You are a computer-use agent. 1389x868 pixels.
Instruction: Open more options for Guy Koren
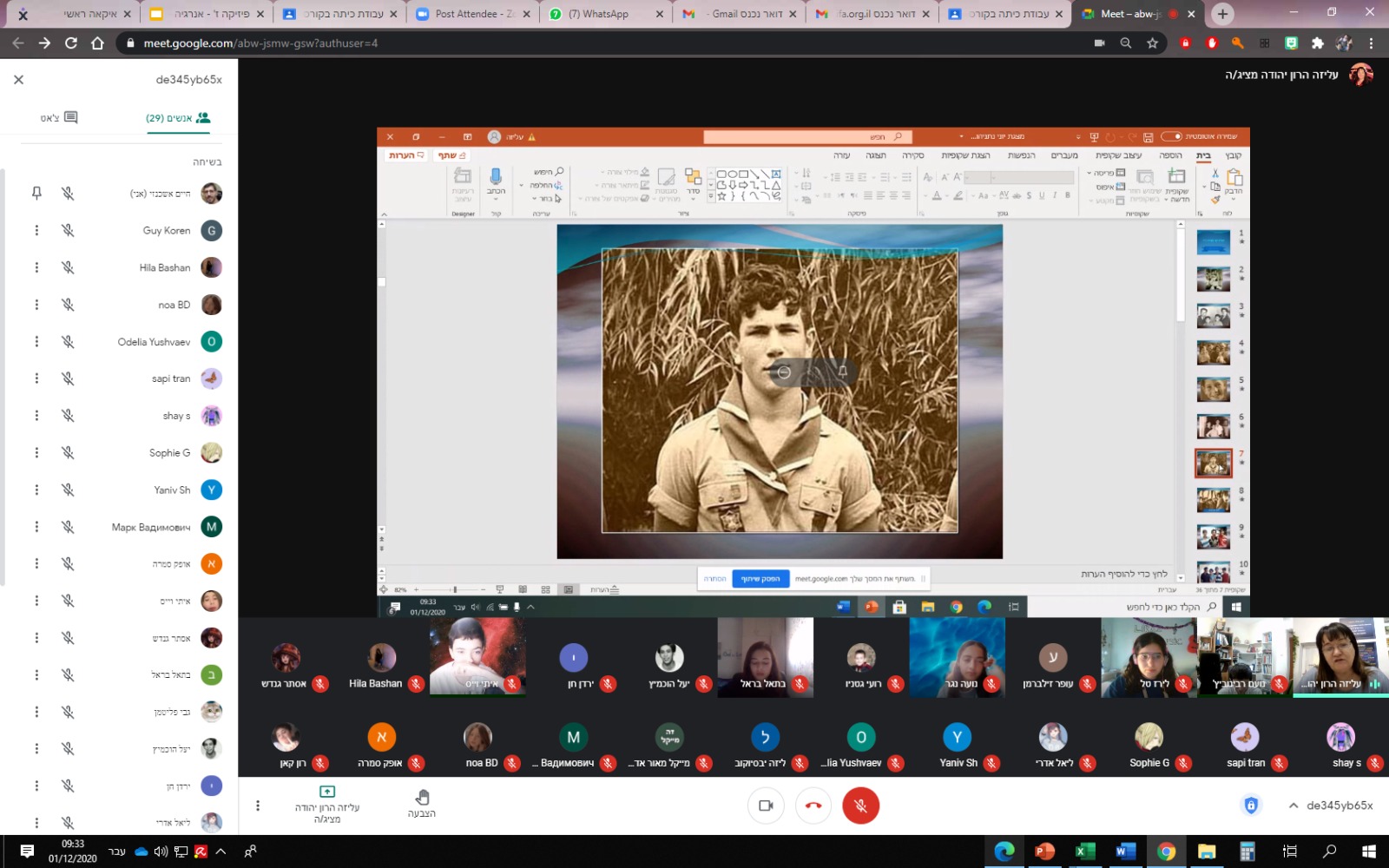36,230
